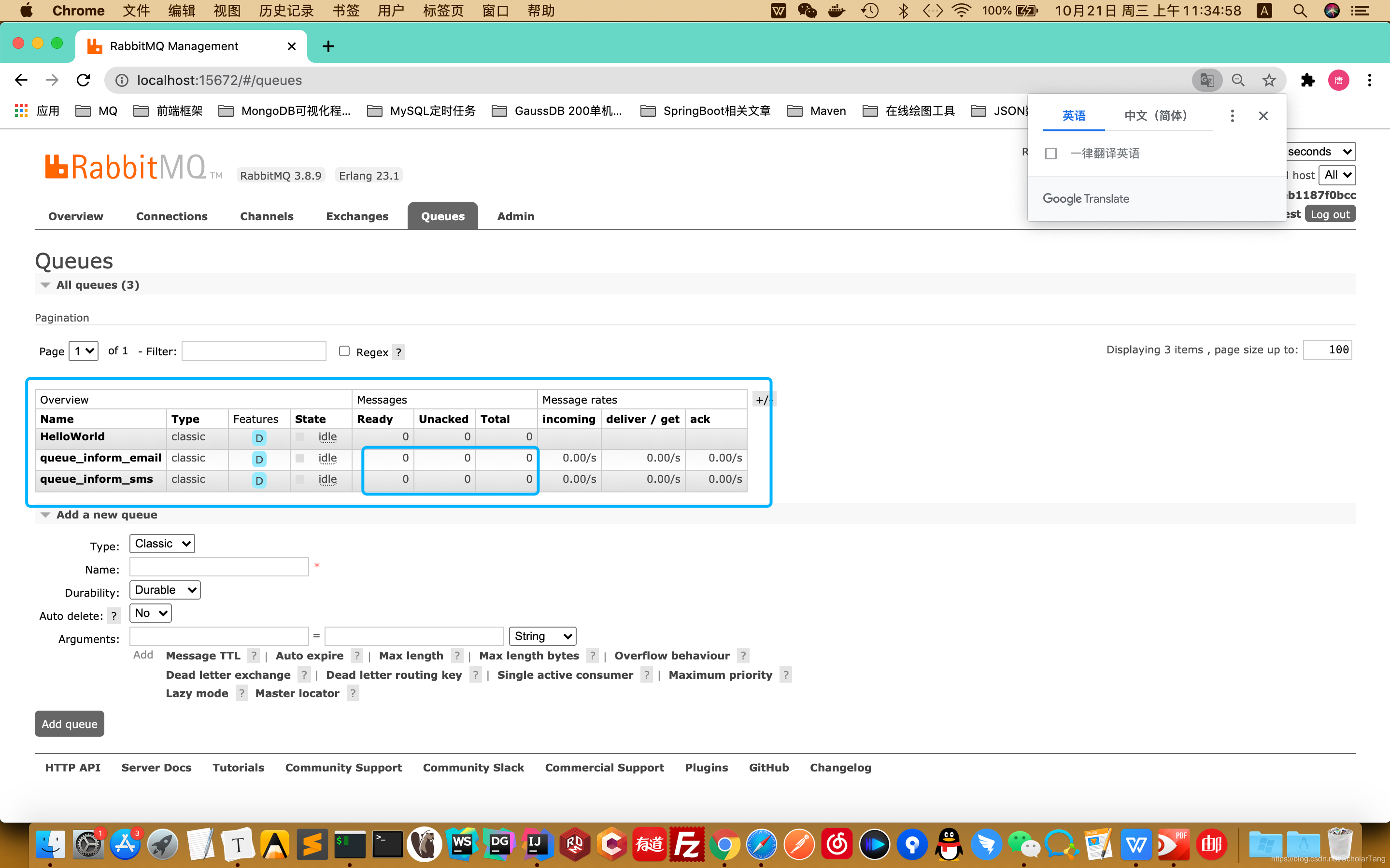1390x868 pixels.
Task: Open Finder from the dock
Action: [x=51, y=844]
